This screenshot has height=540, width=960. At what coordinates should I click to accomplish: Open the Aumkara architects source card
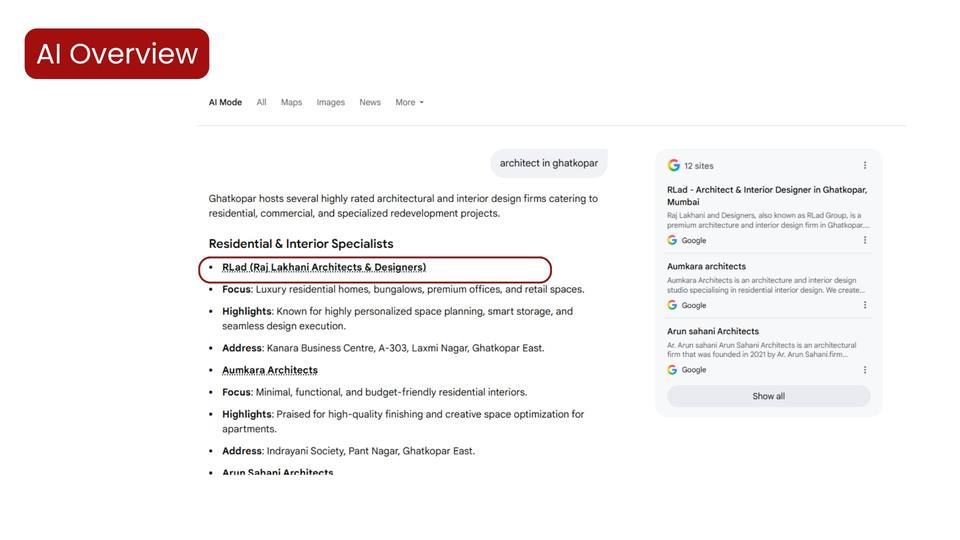(x=706, y=266)
